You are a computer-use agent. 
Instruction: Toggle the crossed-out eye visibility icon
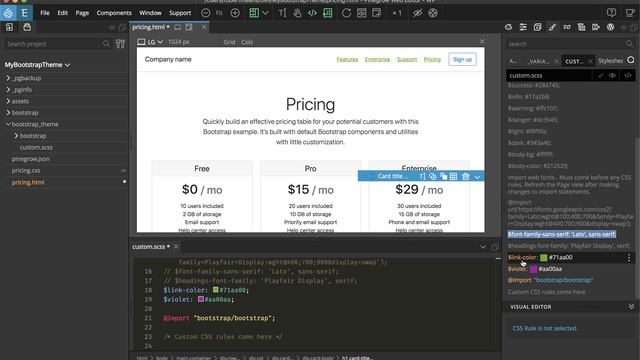coord(417,13)
